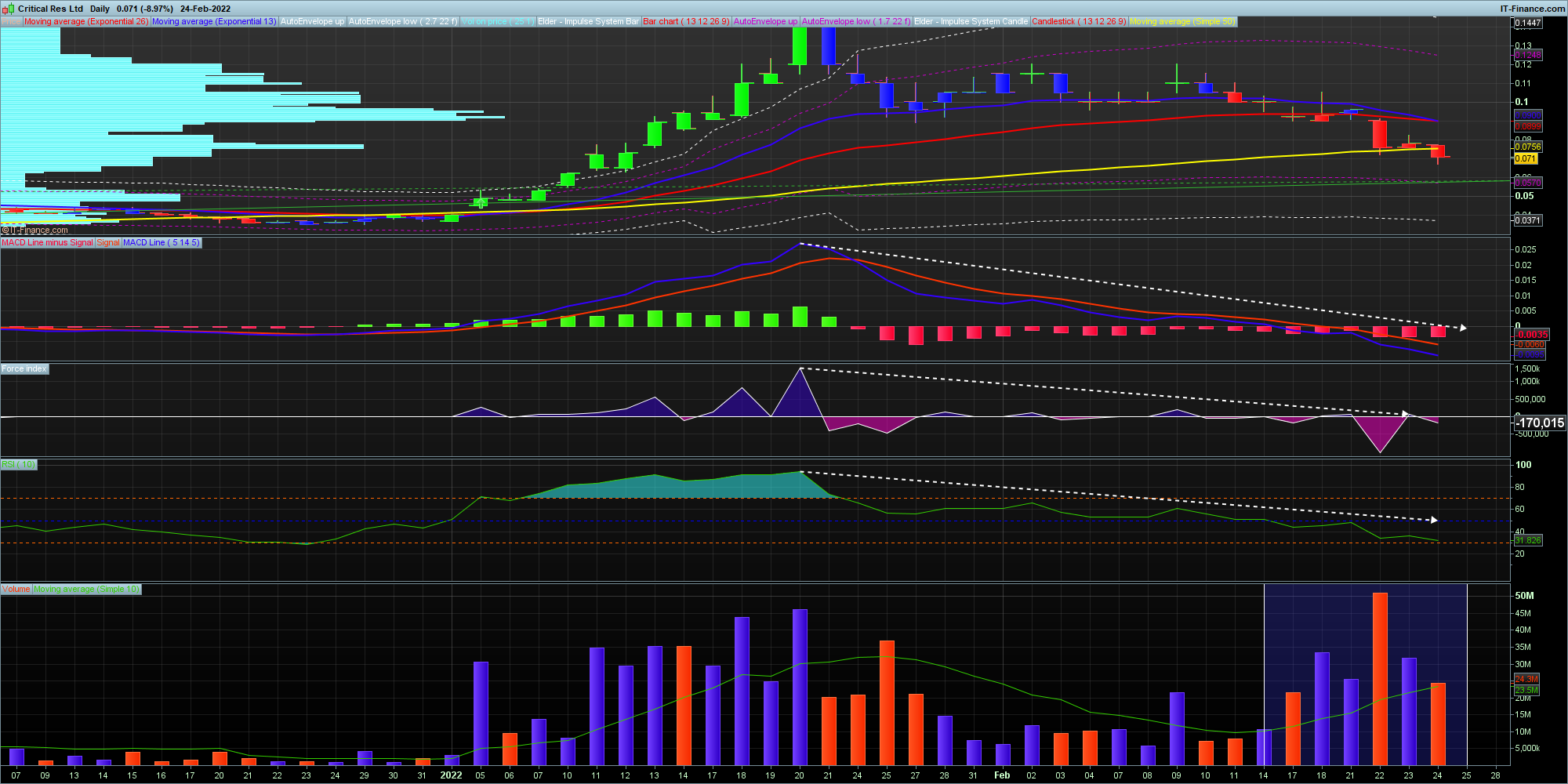Click the Candlestick (13 12 26 9) label
This screenshot has height=784, width=1568.
pyautogui.click(x=1079, y=21)
